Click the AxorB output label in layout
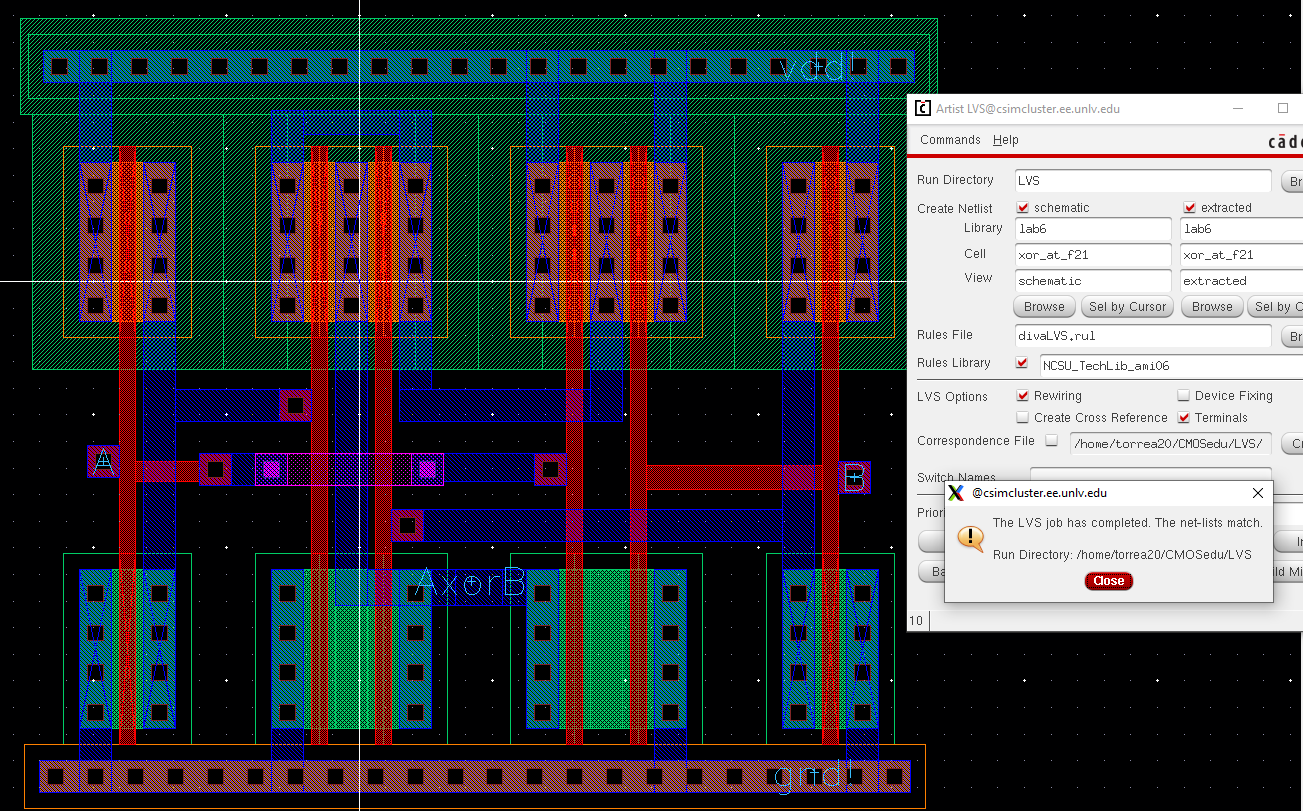Image resolution: width=1303 pixels, height=811 pixels. point(470,582)
